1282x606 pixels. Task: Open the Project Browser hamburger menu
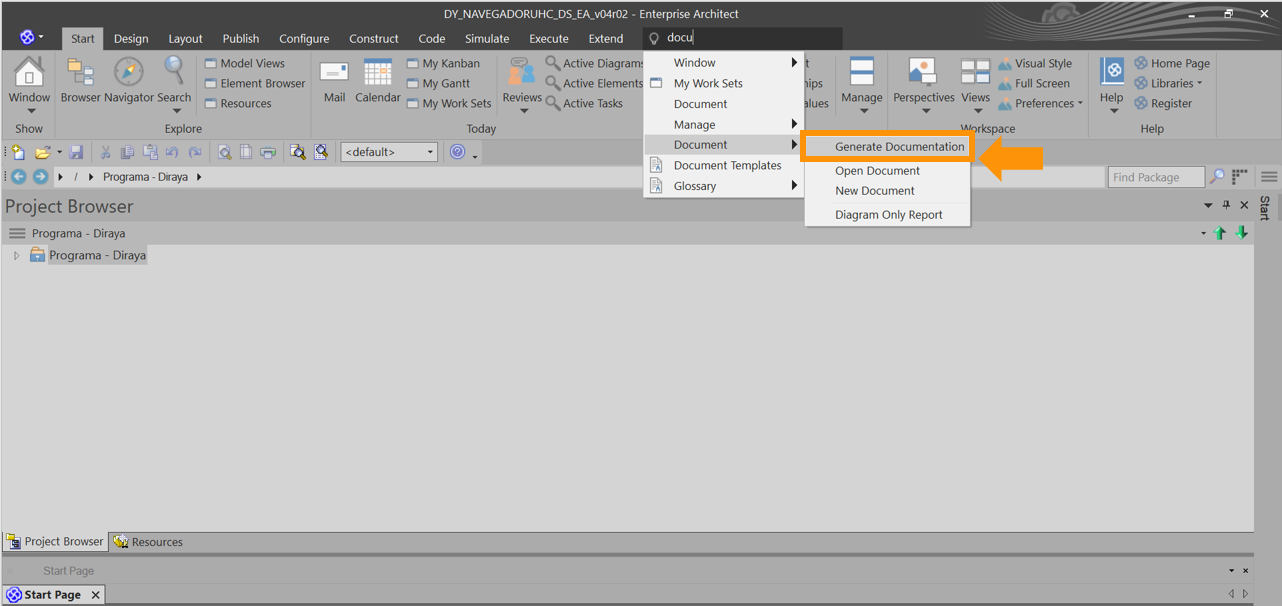17,233
